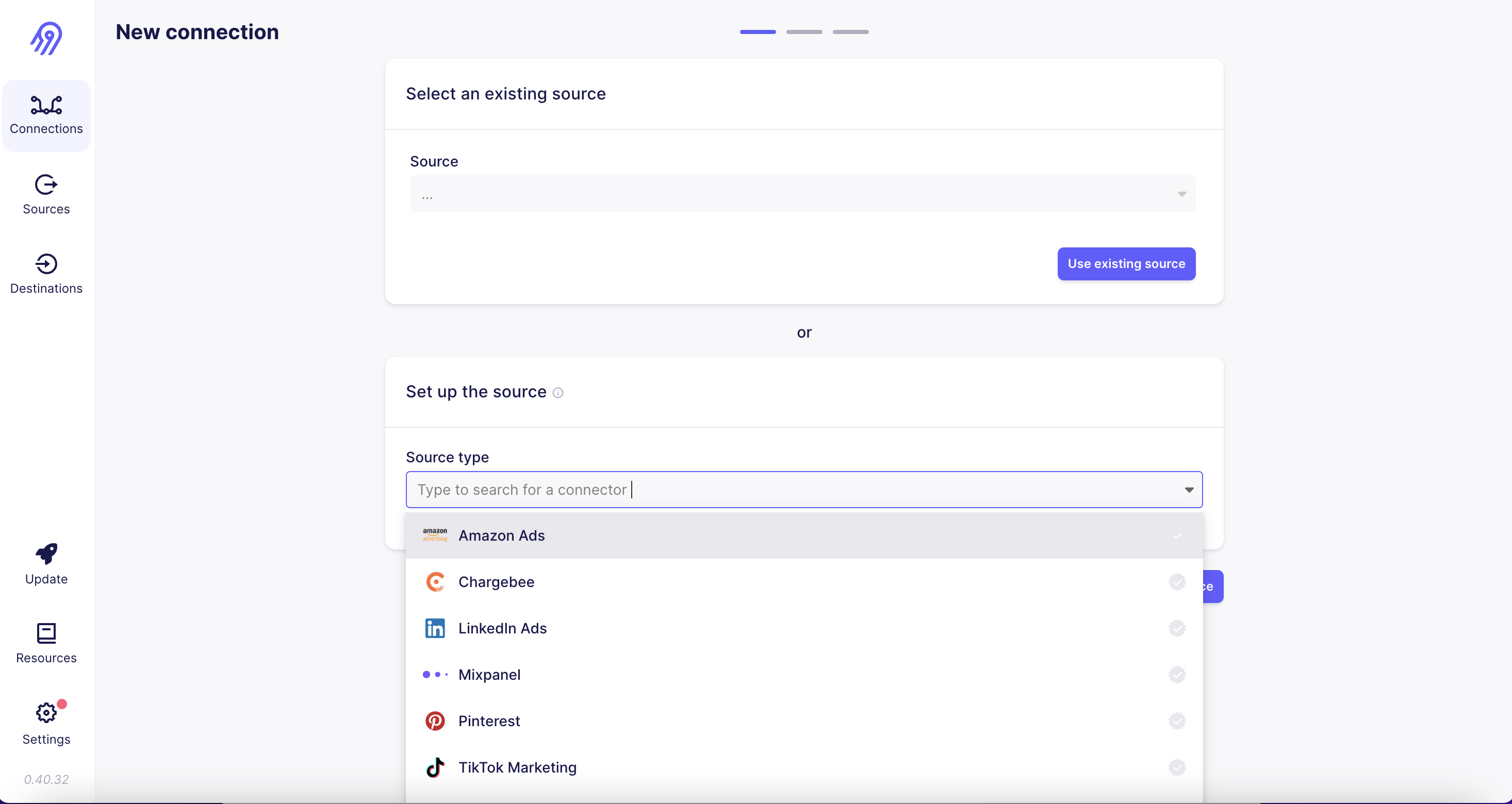Click the check badge on TikTok Marketing row
This screenshot has width=1512, height=804.
coord(1177,767)
